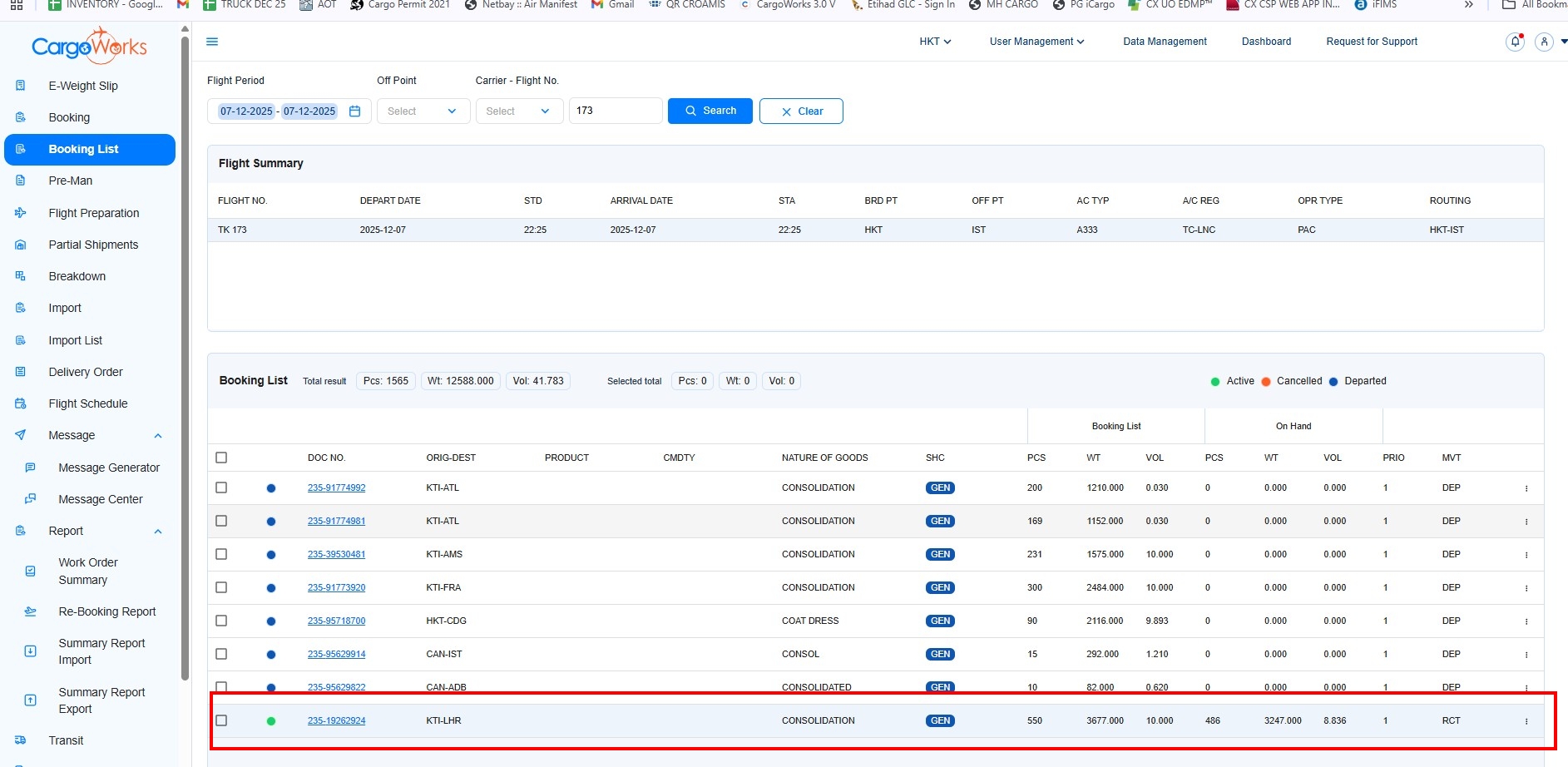Go to Pre-Man in the sidebar
Viewport: 1568px width, 767px height.
click(71, 181)
